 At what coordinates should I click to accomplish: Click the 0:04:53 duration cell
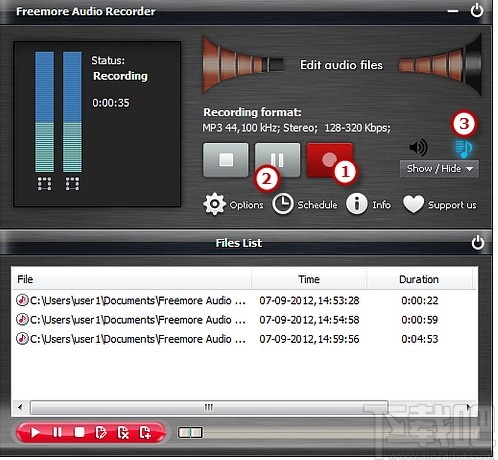pos(419,339)
